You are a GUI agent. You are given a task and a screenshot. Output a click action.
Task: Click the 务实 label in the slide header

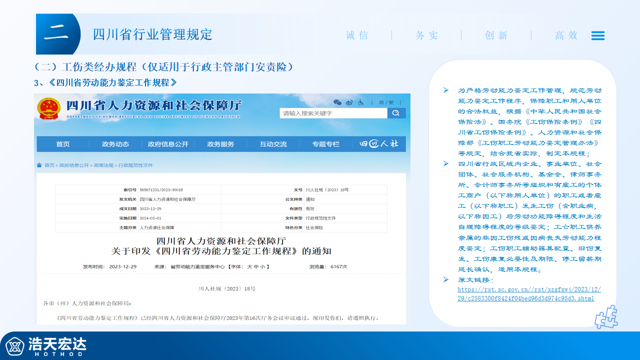tap(427, 36)
